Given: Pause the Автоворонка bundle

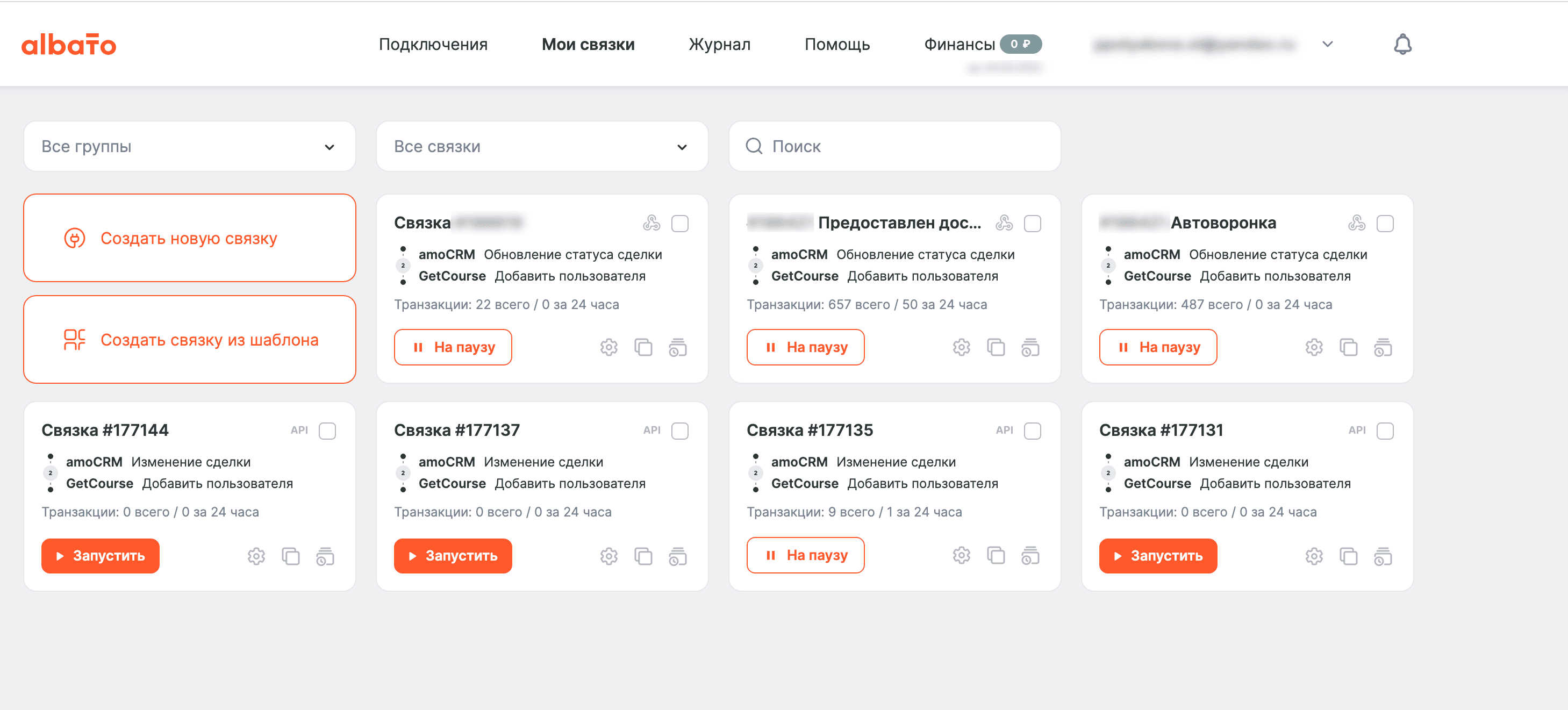Looking at the screenshot, I should coord(1158,347).
